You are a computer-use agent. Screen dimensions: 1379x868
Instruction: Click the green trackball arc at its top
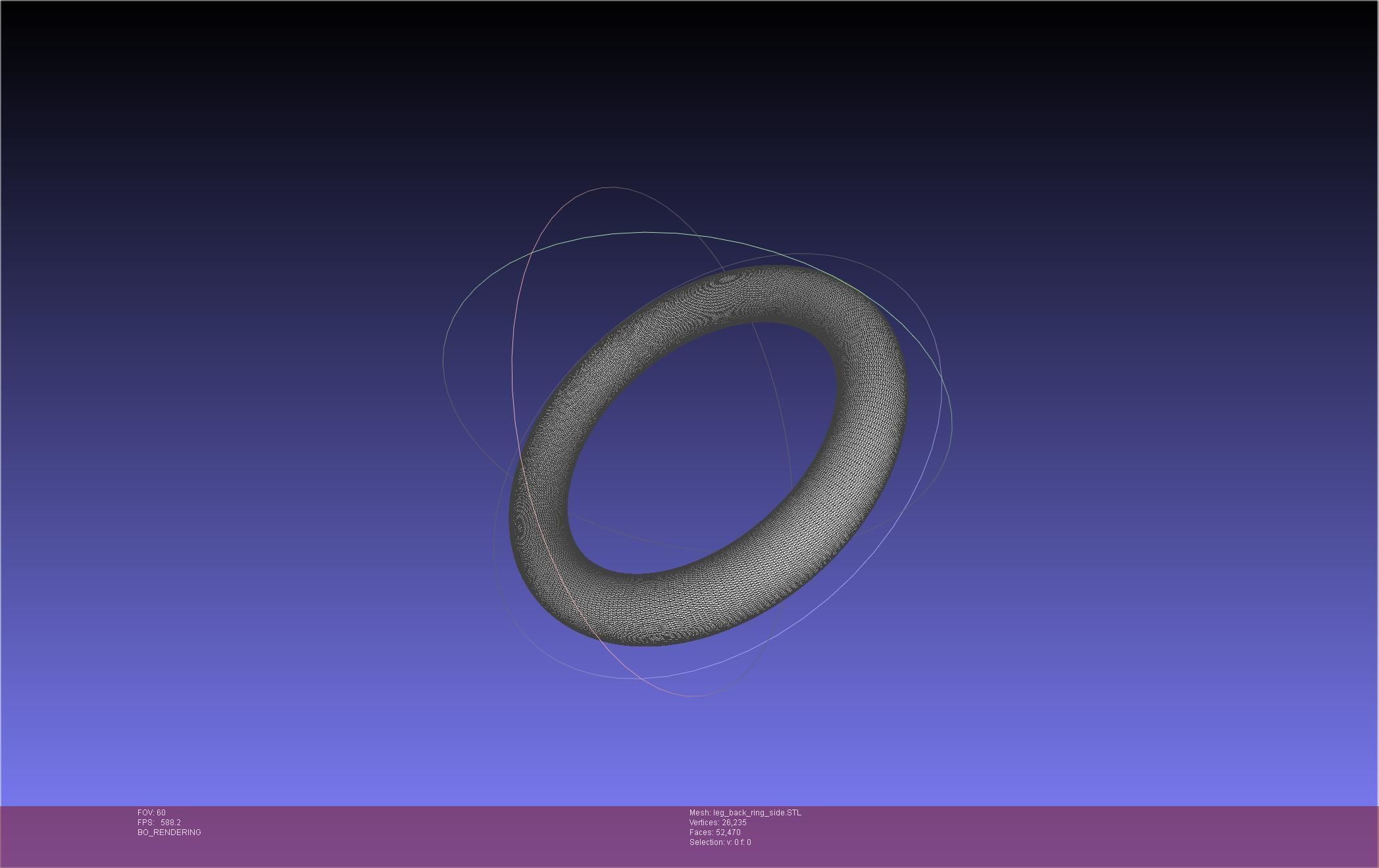pyautogui.click(x=645, y=232)
